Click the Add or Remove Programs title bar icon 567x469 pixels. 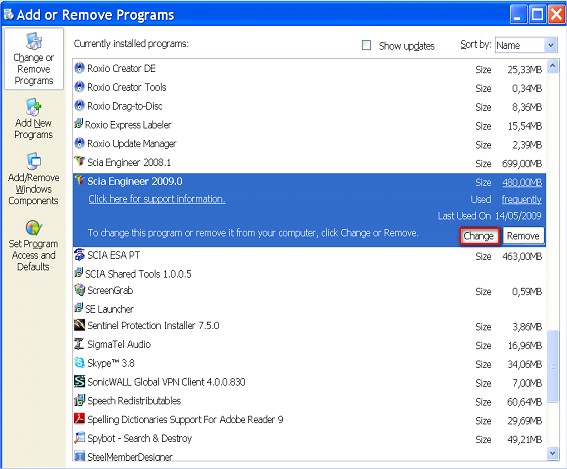9,14
